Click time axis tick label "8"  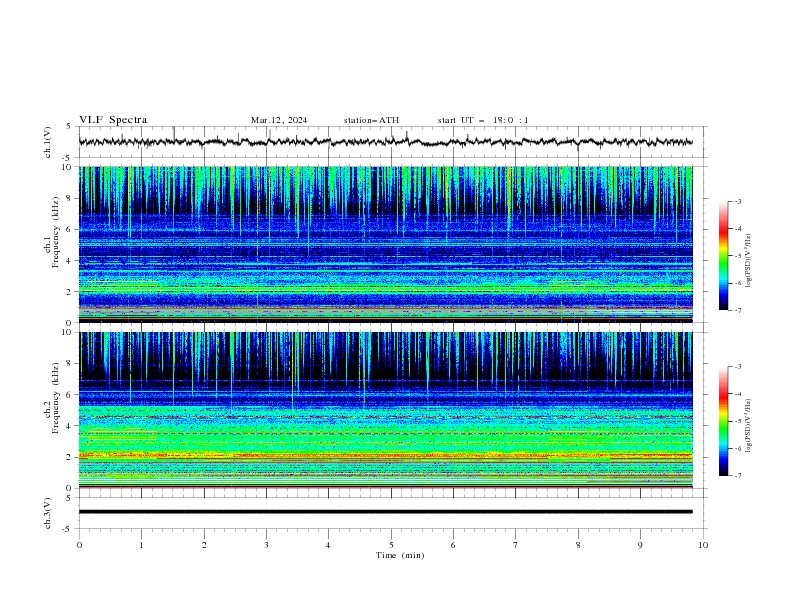tap(578, 545)
